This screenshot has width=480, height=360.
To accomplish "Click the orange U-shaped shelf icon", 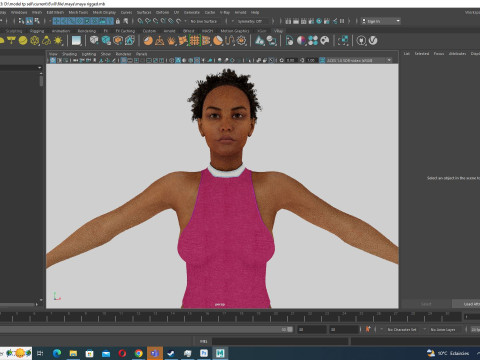I will coord(230,41).
